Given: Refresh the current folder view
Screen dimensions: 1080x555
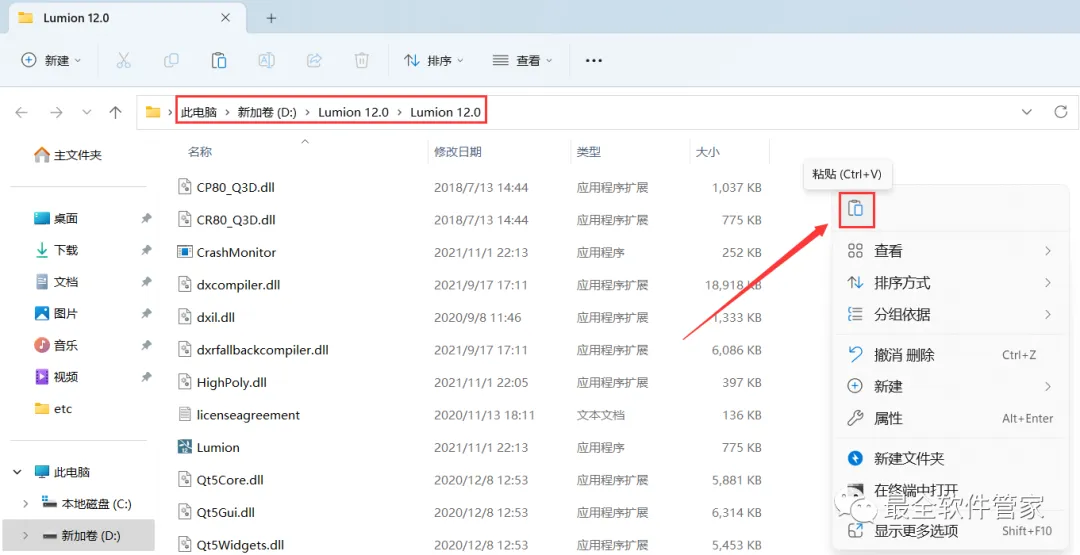Looking at the screenshot, I should click(x=1061, y=112).
